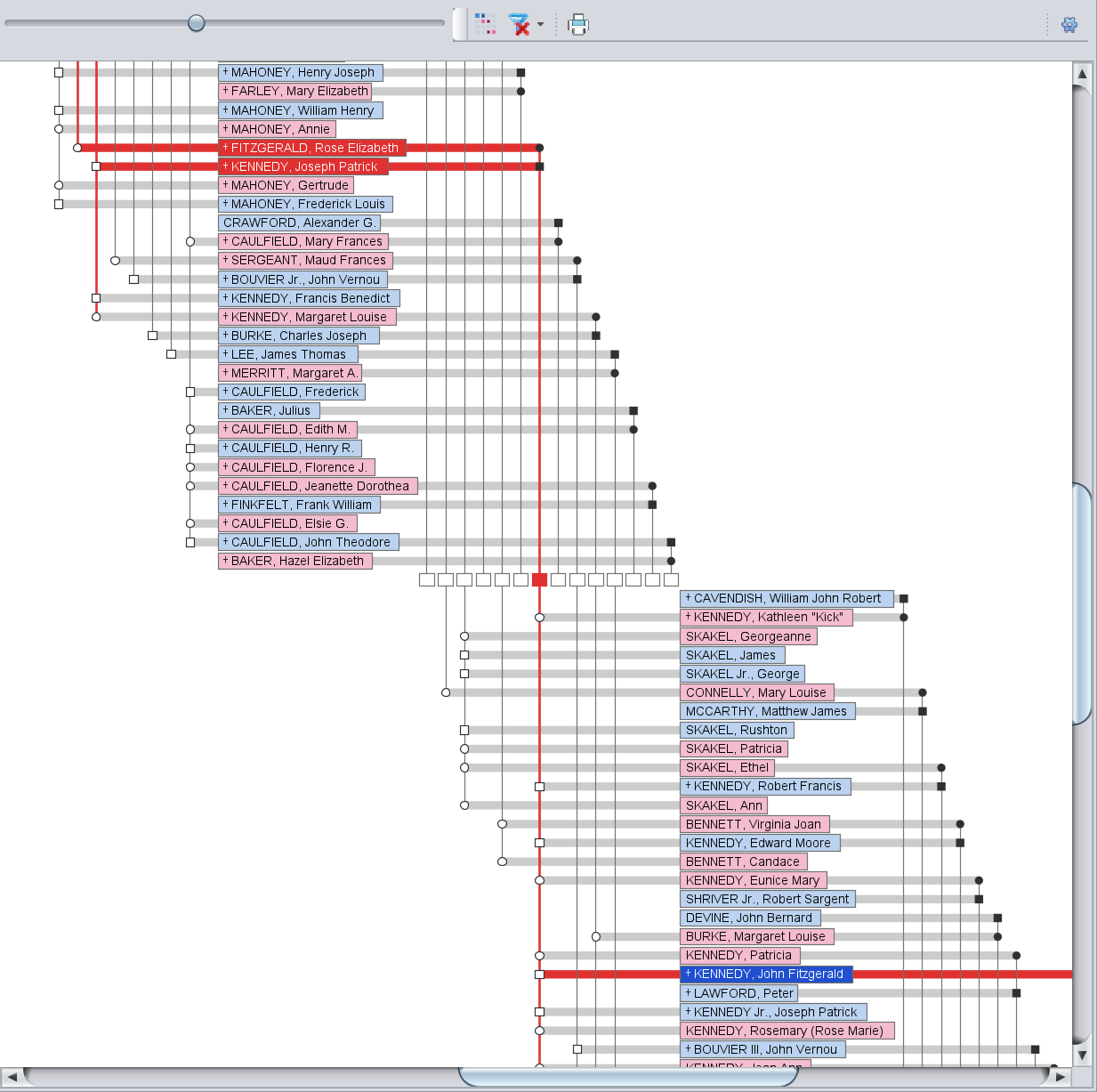The image size is (1097, 1092).
Task: Expand the plus on BOUVIER III, John Vernou
Action: tap(689, 1049)
